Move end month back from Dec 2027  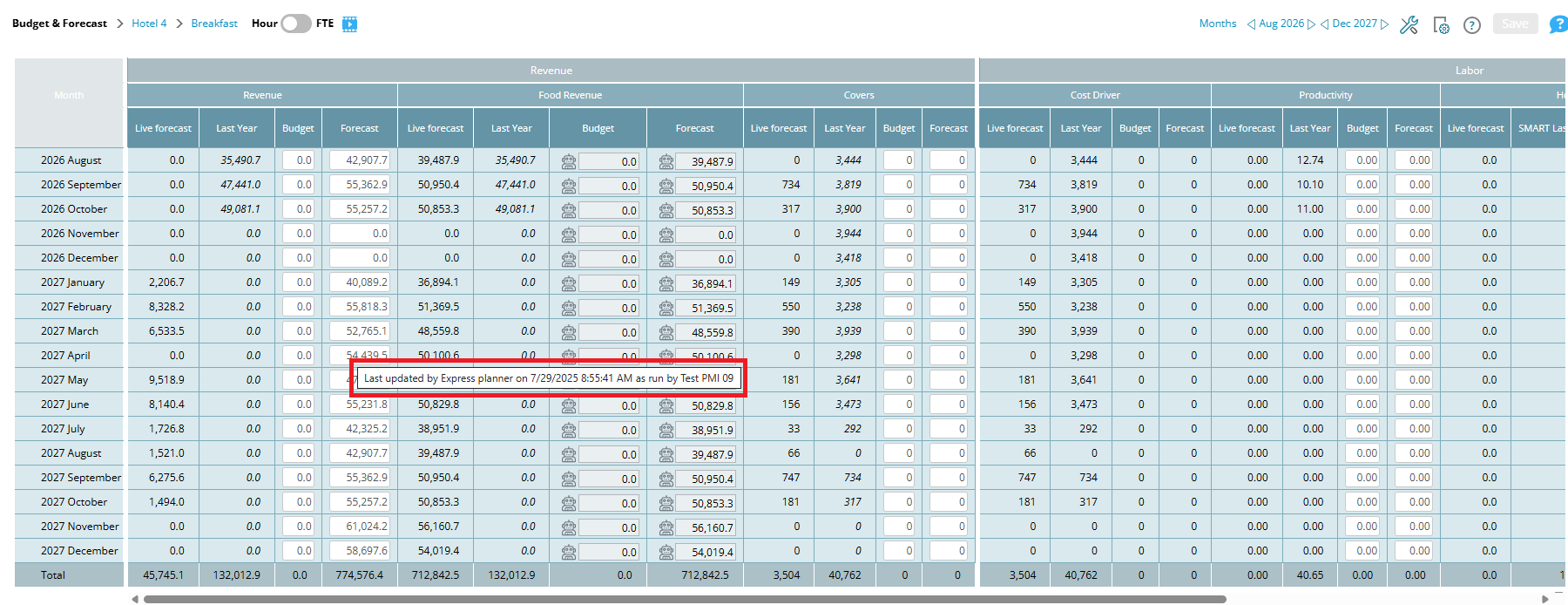[1324, 24]
